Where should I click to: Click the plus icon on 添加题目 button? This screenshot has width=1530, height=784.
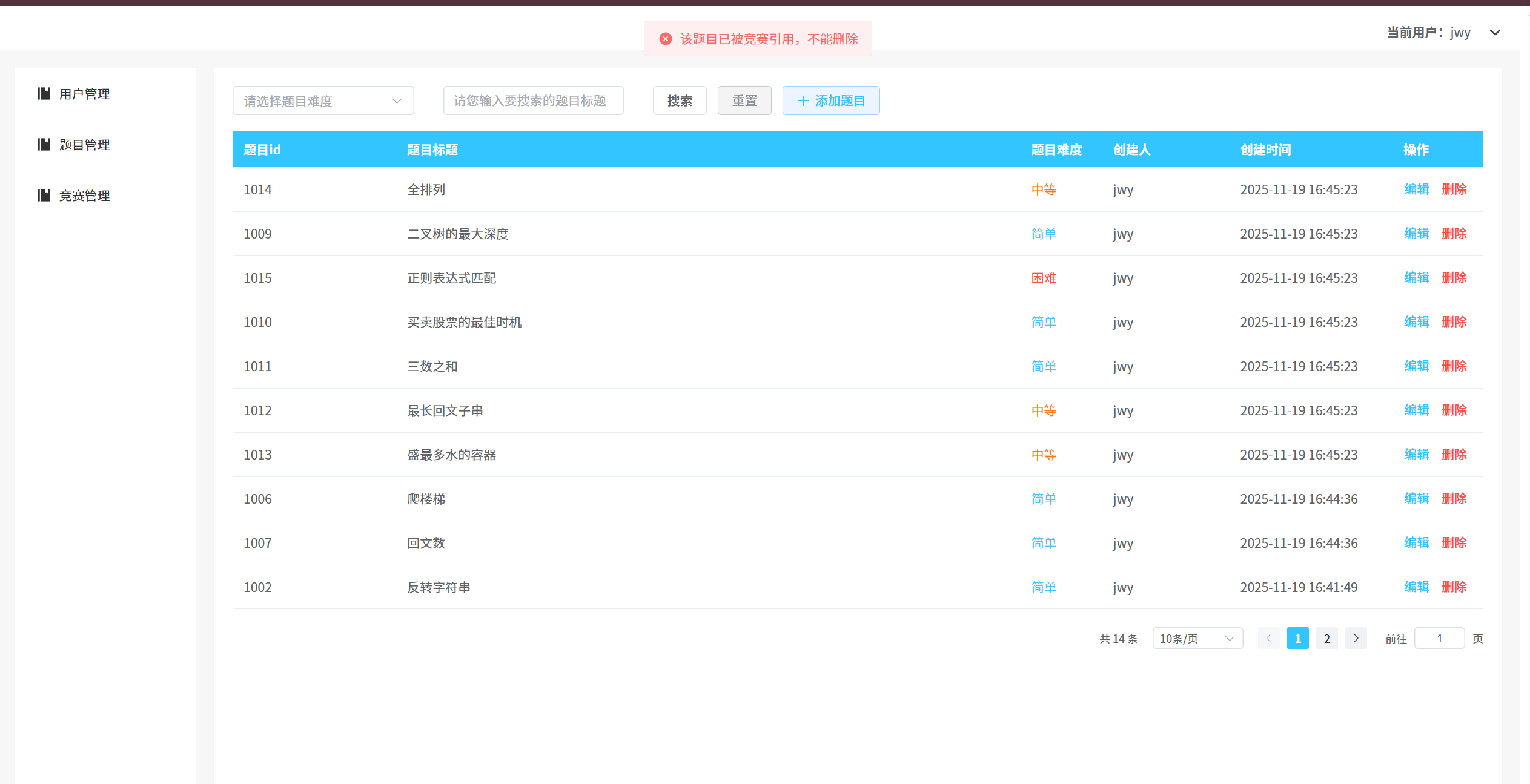803,100
